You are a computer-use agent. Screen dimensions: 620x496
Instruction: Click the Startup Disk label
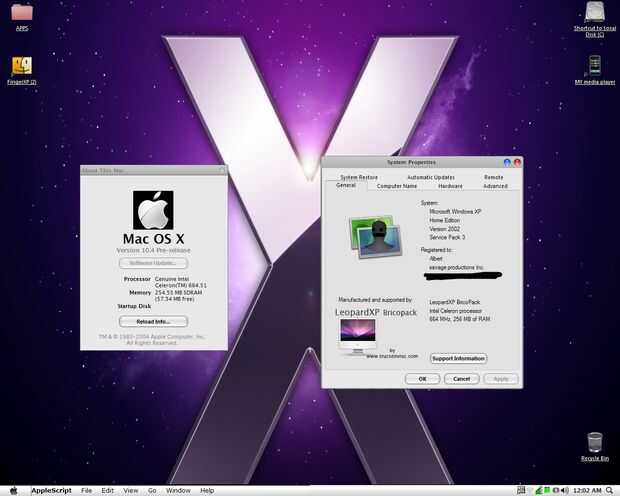coord(134,306)
